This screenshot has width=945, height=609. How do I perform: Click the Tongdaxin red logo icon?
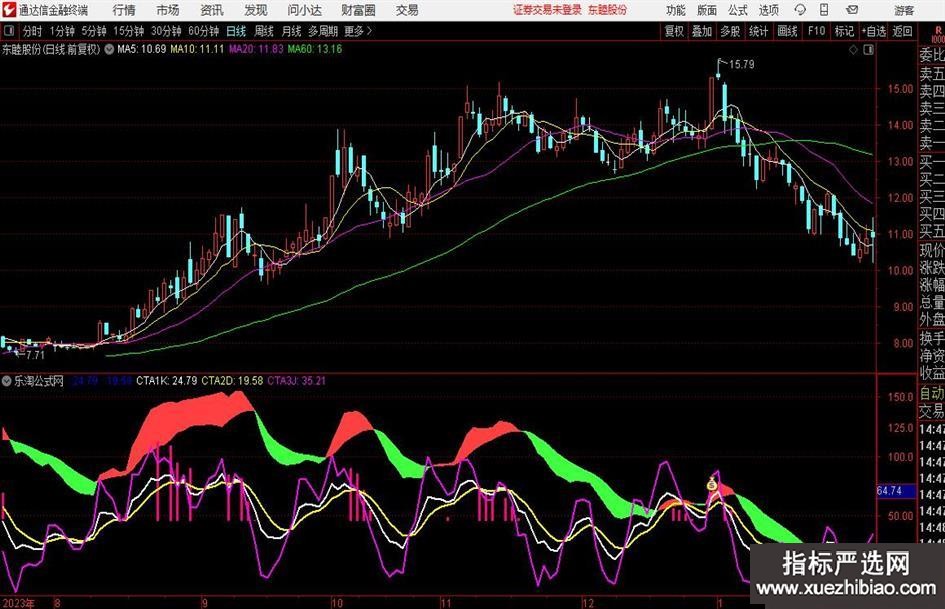click(9, 10)
